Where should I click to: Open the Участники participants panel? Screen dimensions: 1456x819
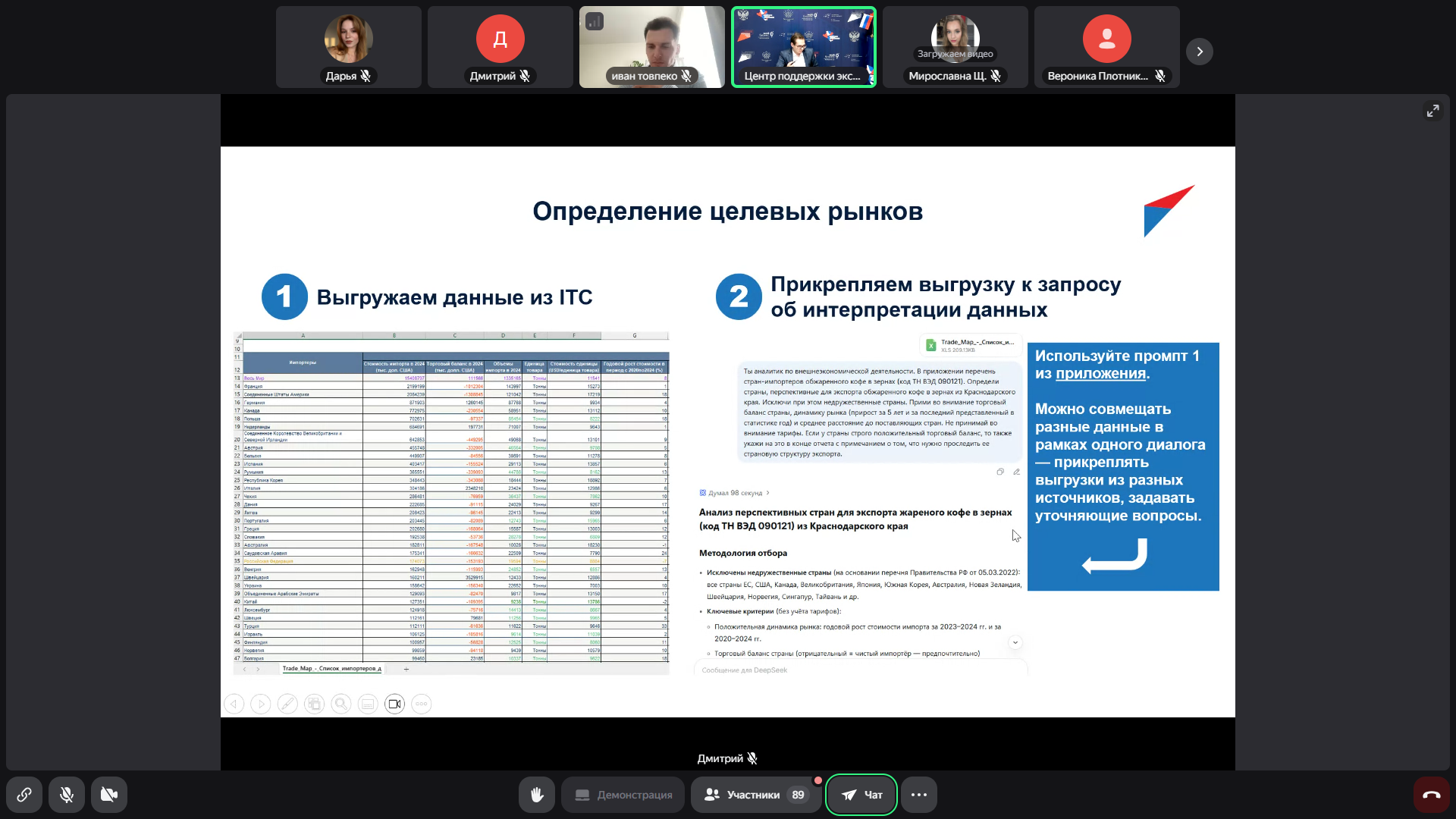tap(755, 795)
